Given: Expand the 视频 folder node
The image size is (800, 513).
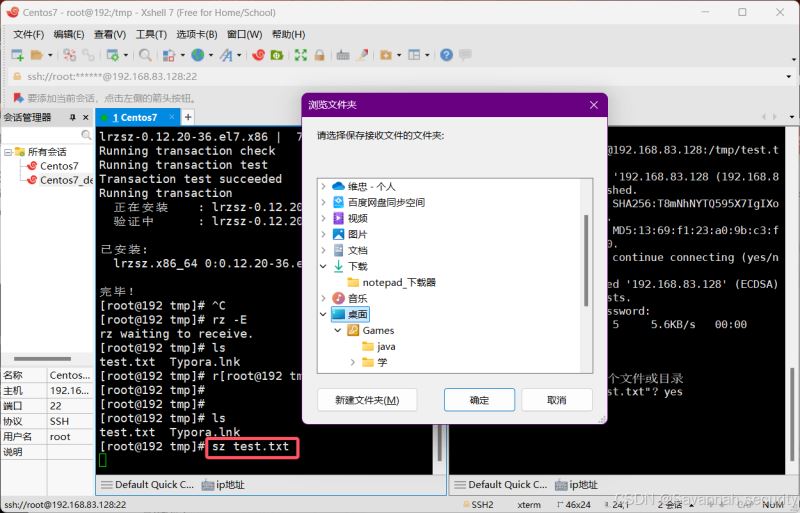Looking at the screenshot, I should point(323,218).
